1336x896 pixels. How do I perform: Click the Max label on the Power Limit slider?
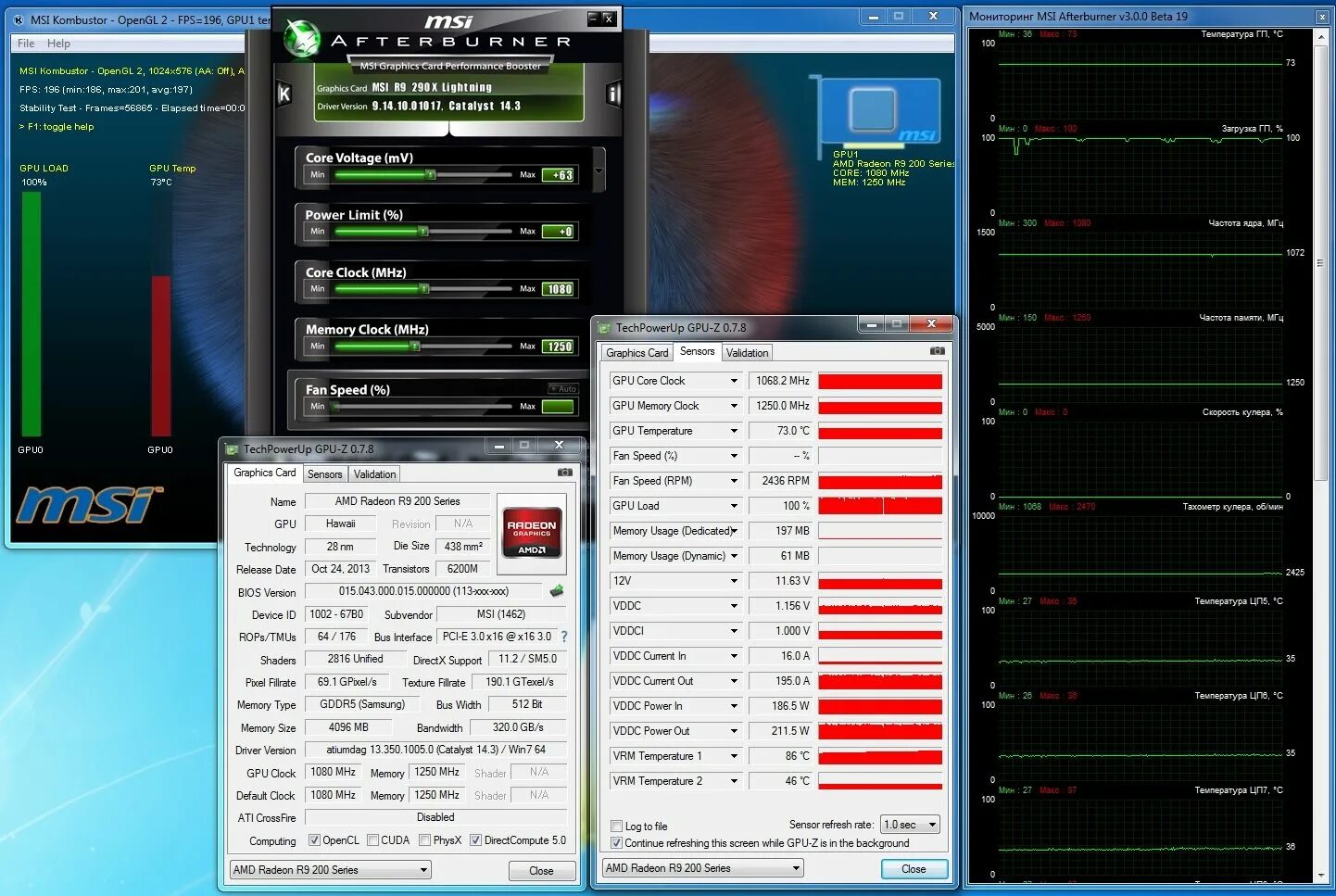[x=527, y=232]
